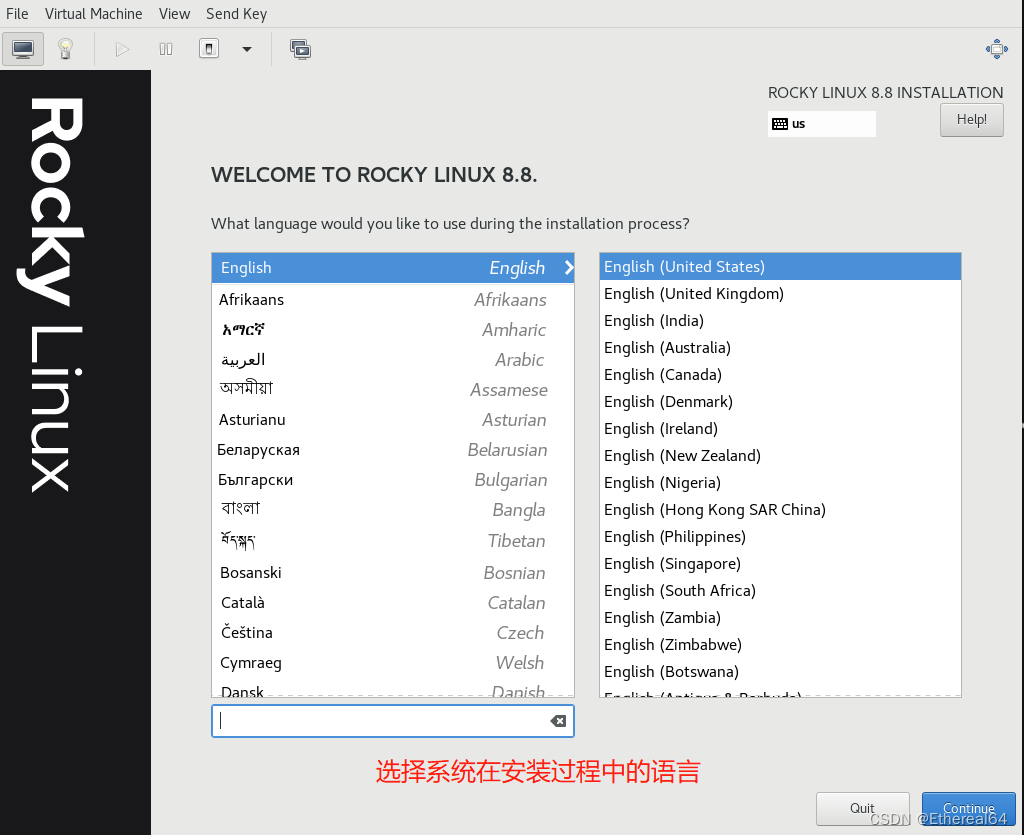Select English (Zambia) locale
The width and height of the screenshot is (1024, 835).
click(780, 618)
